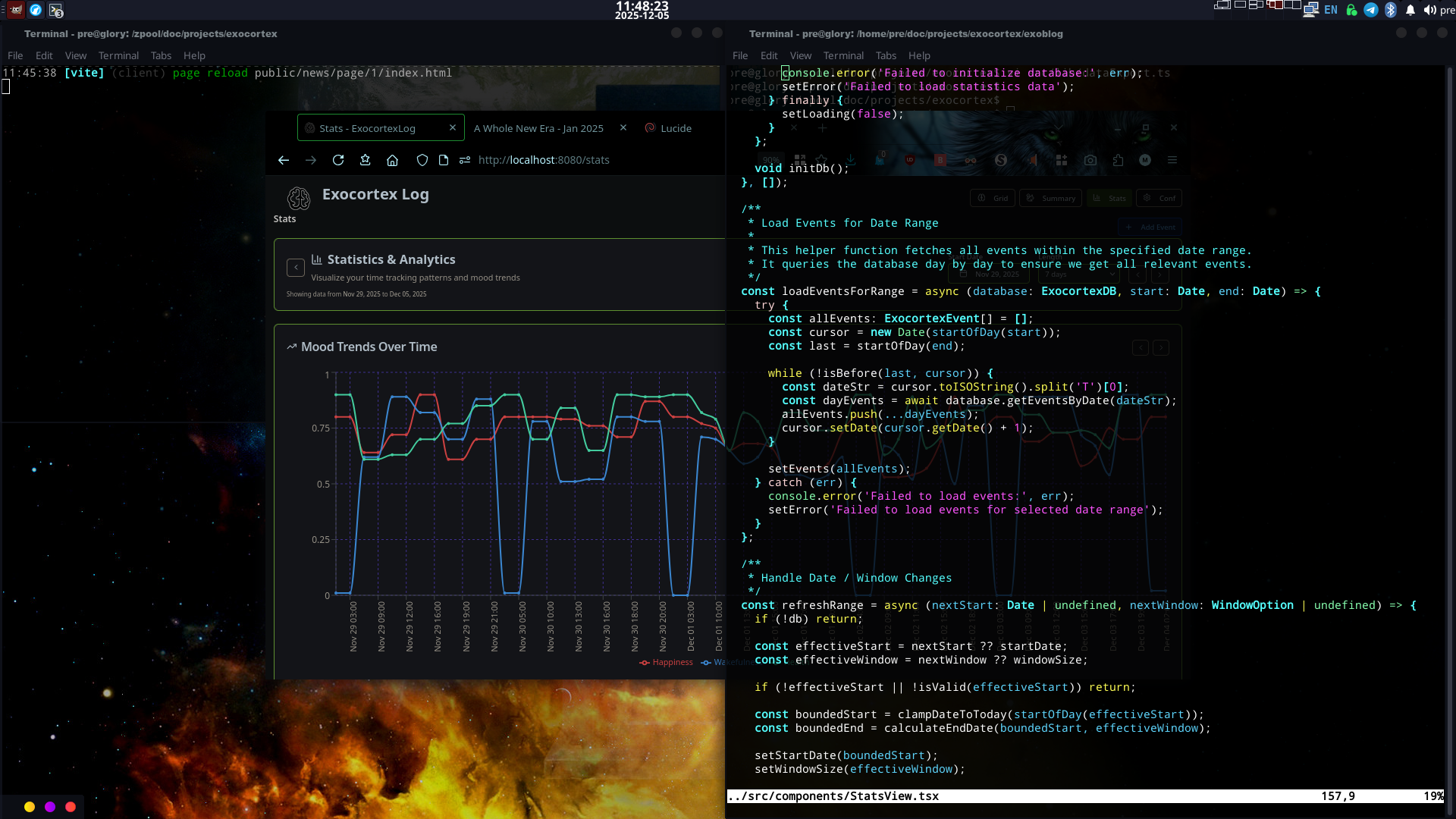
Task: Click the home icon in browser toolbar
Action: pos(392,160)
